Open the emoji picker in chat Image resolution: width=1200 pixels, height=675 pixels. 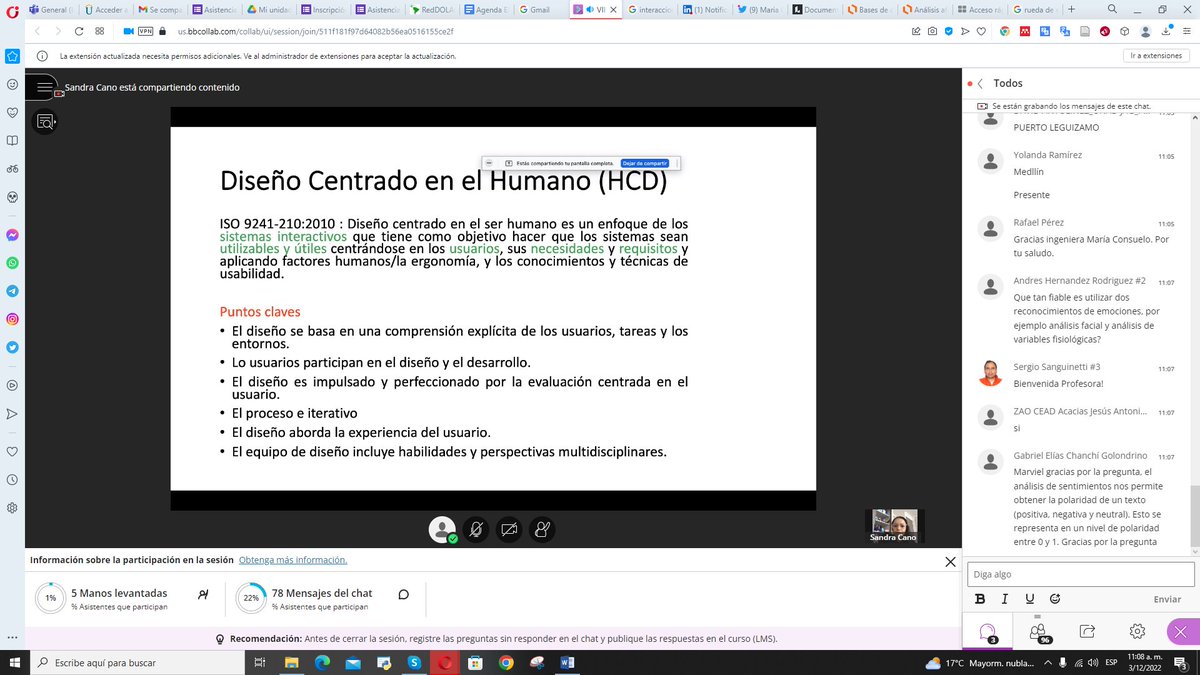click(1055, 599)
